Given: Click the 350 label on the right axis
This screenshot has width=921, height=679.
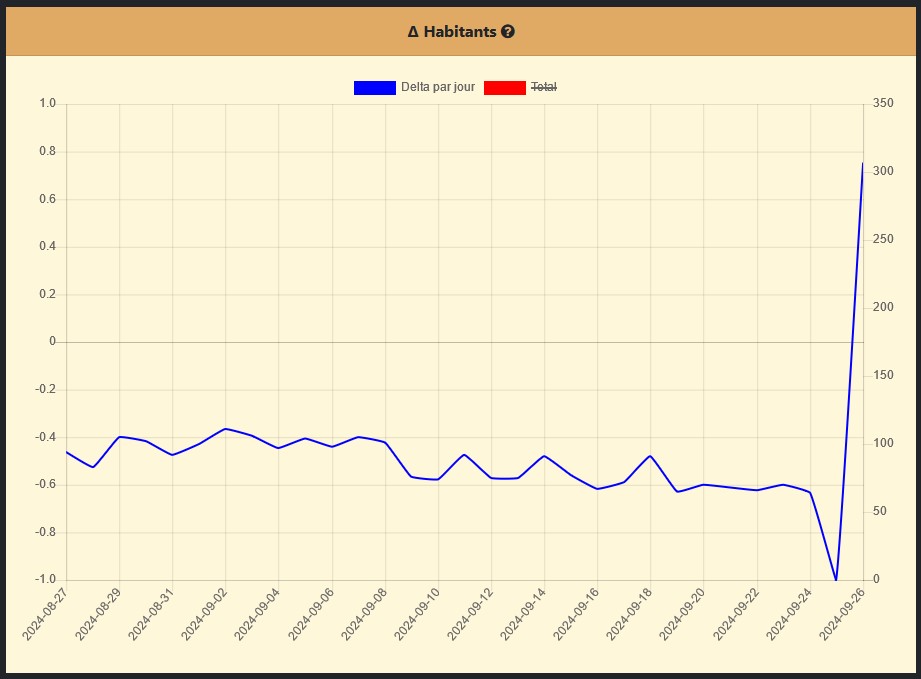Looking at the screenshot, I should 883,104.
